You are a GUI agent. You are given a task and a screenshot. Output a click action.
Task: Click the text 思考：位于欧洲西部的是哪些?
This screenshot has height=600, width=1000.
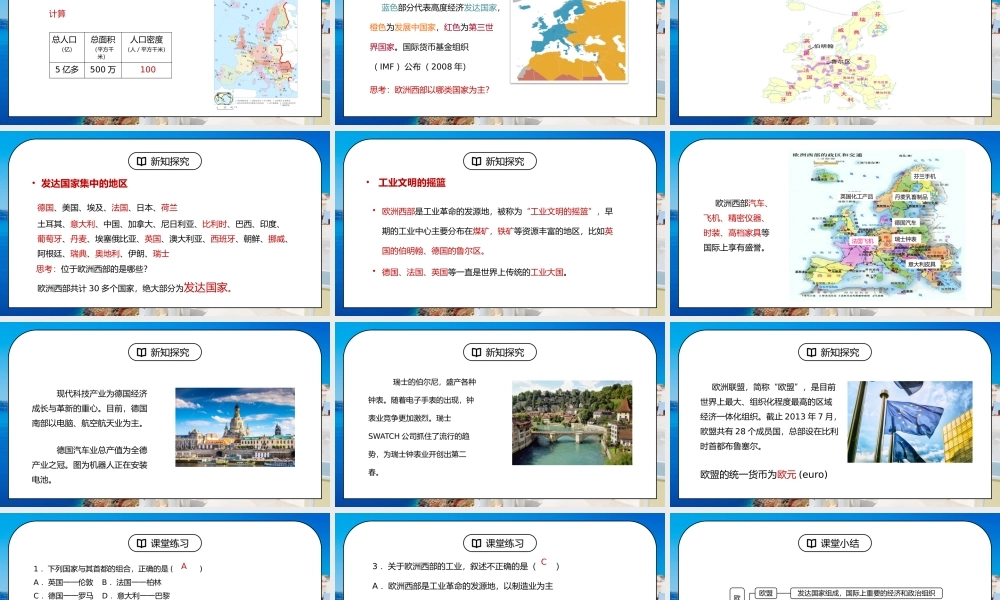91,269
